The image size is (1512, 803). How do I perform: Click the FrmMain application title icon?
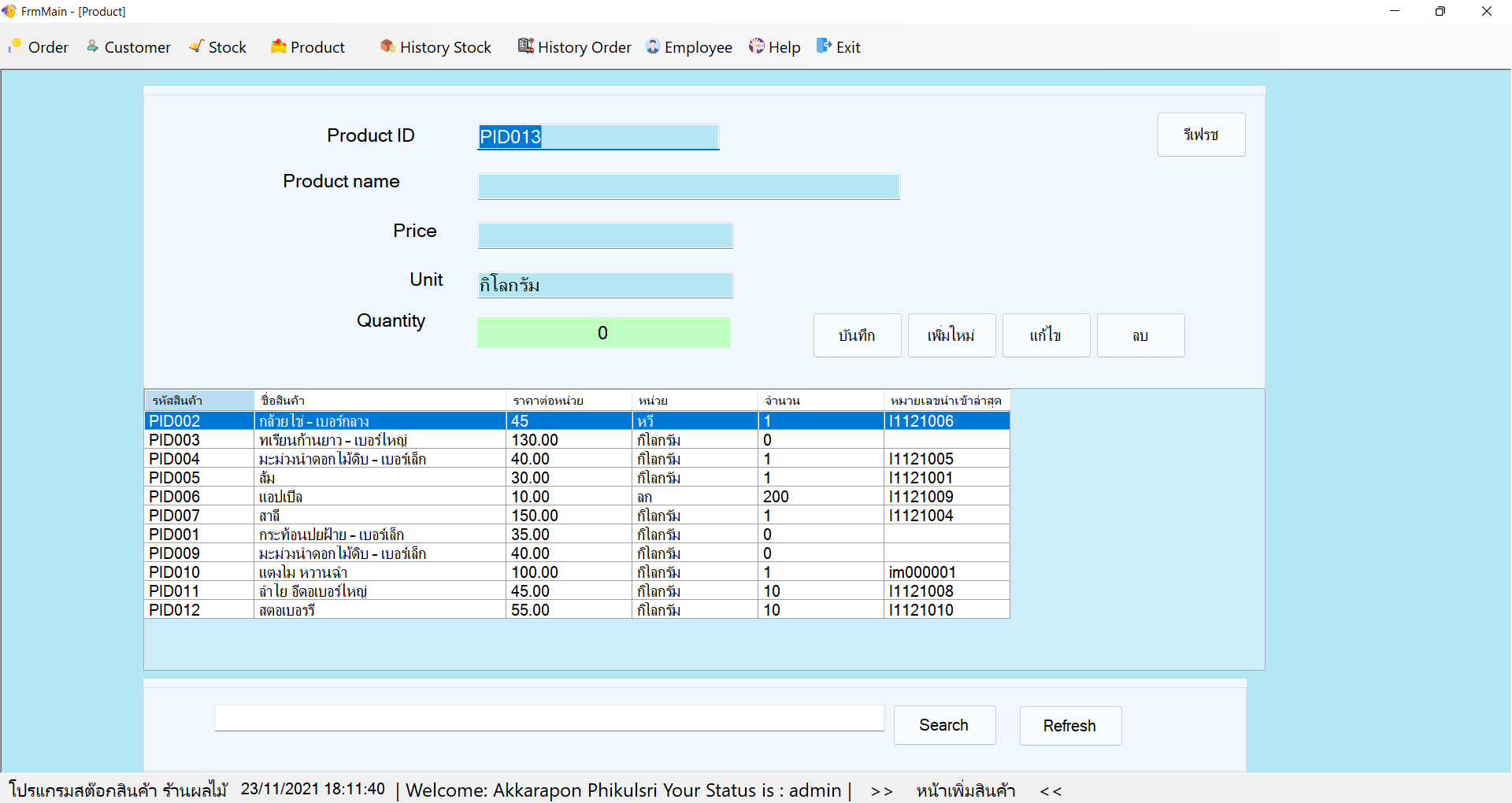pos(9,11)
